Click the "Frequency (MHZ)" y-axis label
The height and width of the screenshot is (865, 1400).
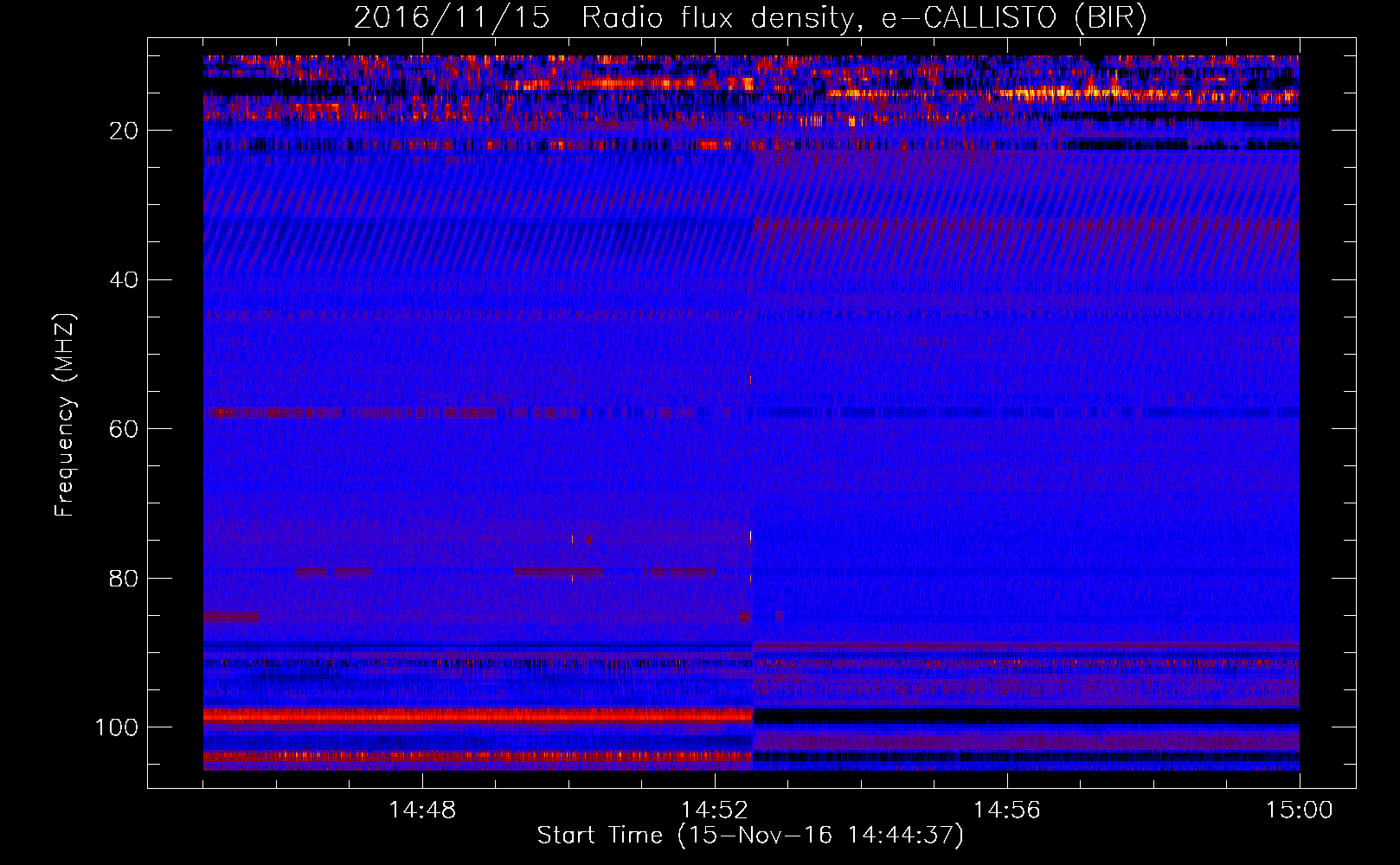pyautogui.click(x=65, y=415)
